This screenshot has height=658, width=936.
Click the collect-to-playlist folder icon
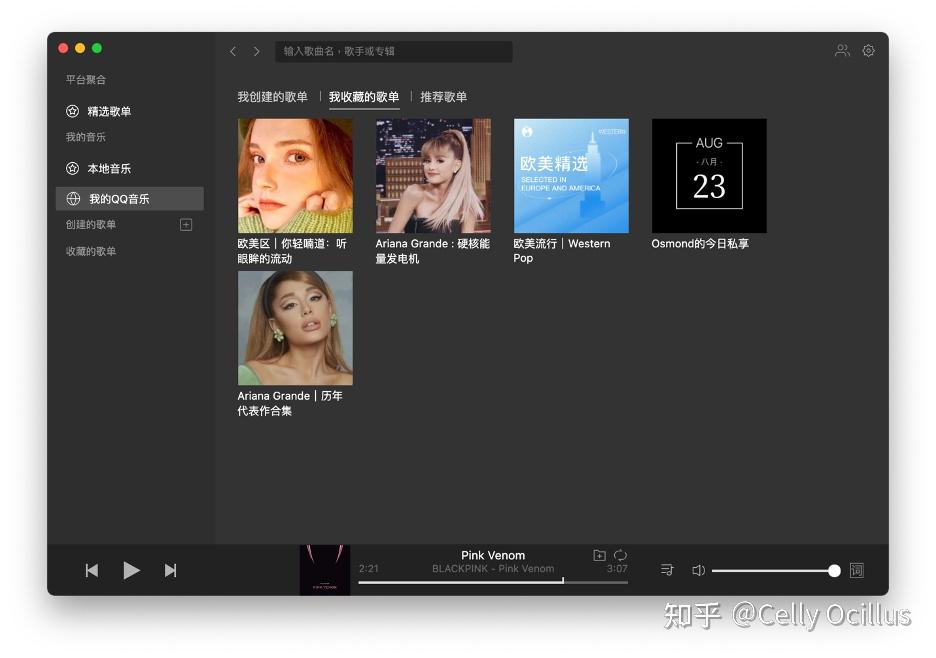599,554
